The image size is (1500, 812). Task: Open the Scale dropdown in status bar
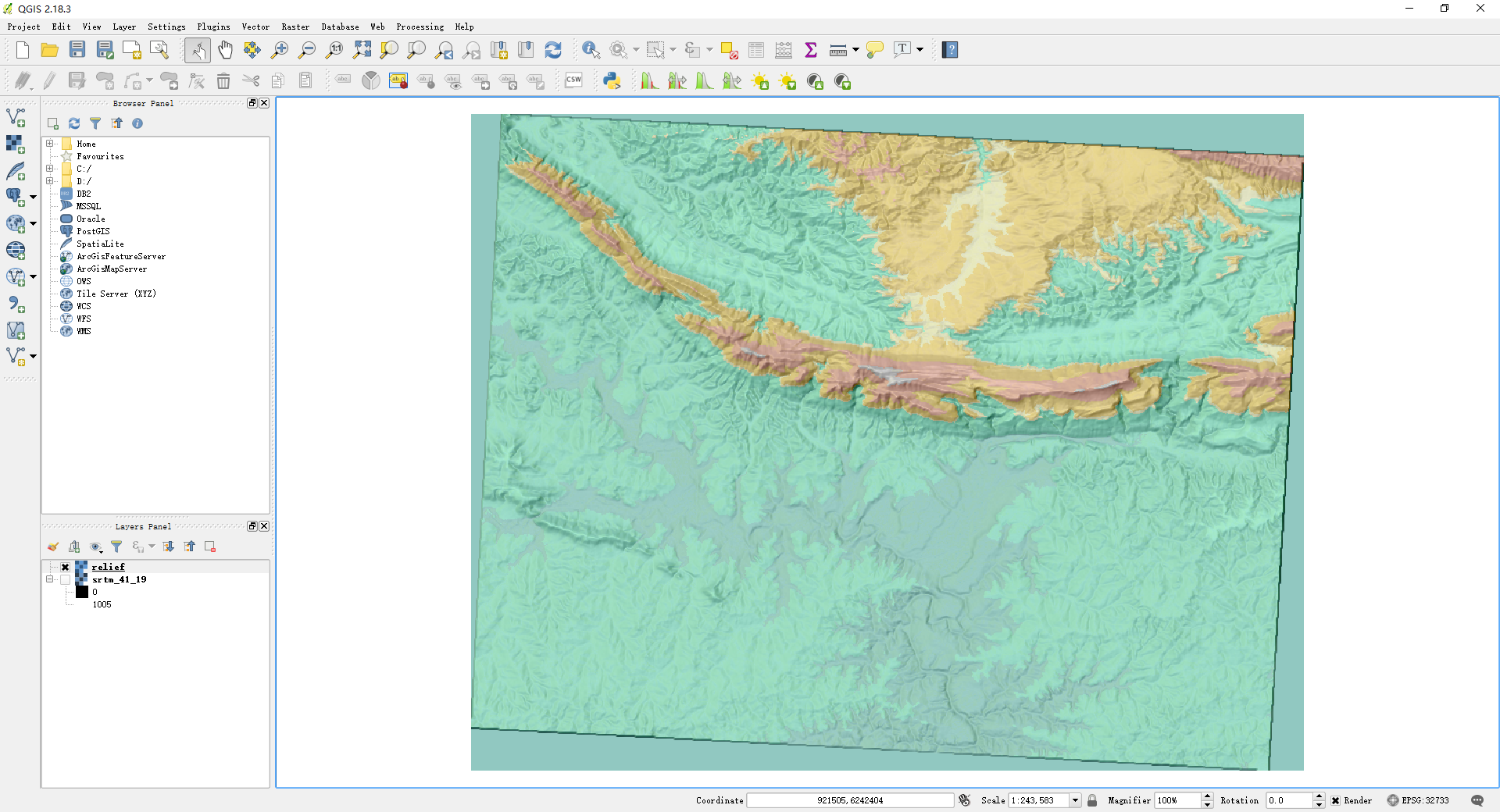[x=1077, y=800]
